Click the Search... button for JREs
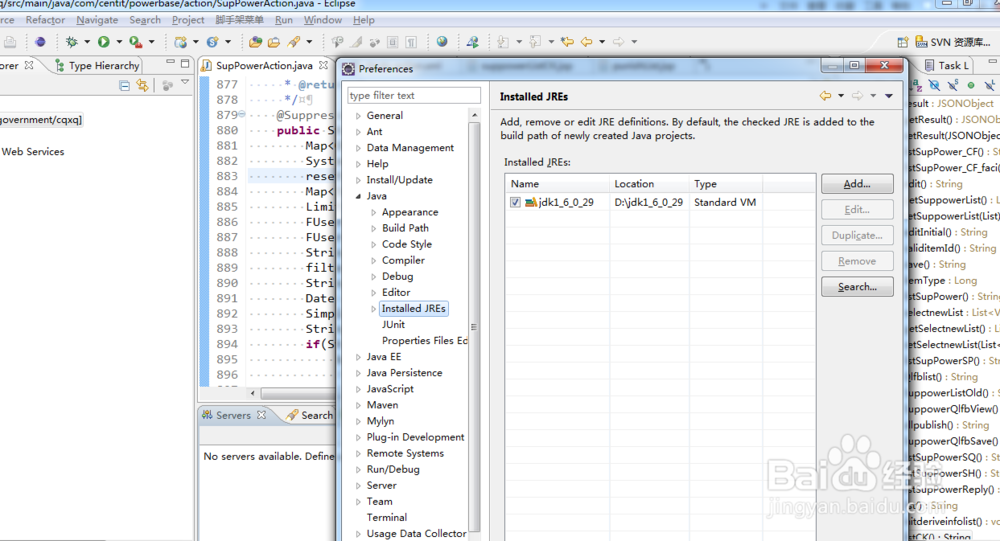This screenshot has height=541, width=1000. click(857, 287)
